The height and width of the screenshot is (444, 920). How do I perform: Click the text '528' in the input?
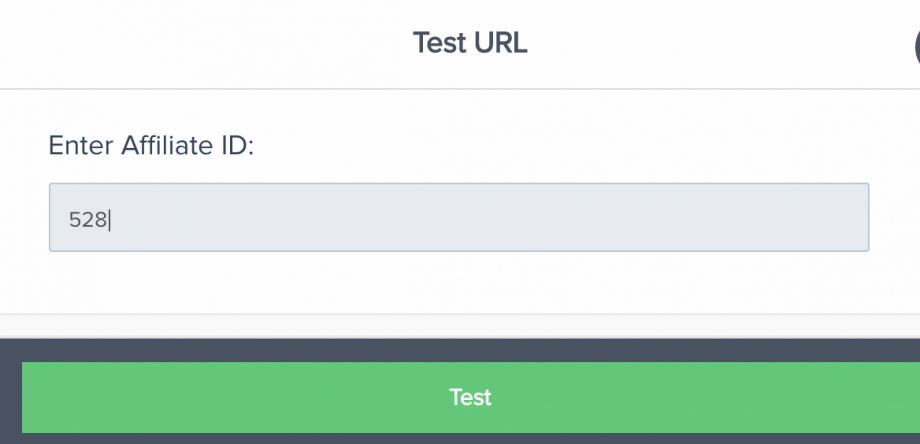pos(87,219)
